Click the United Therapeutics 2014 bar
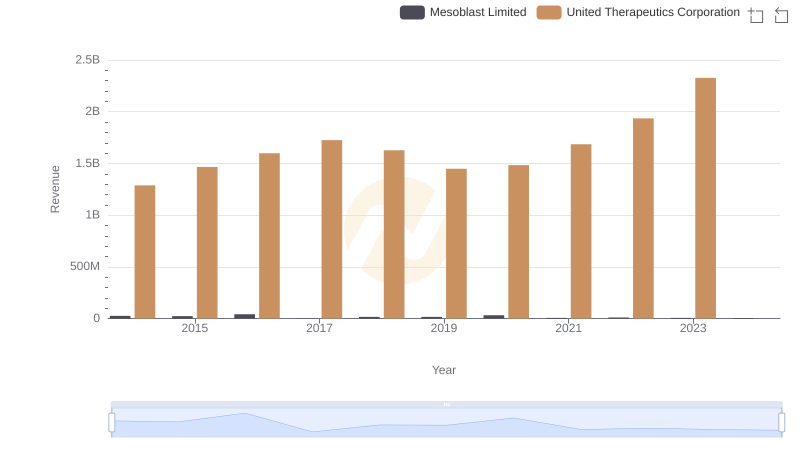The height and width of the screenshot is (461, 800). tap(145, 252)
